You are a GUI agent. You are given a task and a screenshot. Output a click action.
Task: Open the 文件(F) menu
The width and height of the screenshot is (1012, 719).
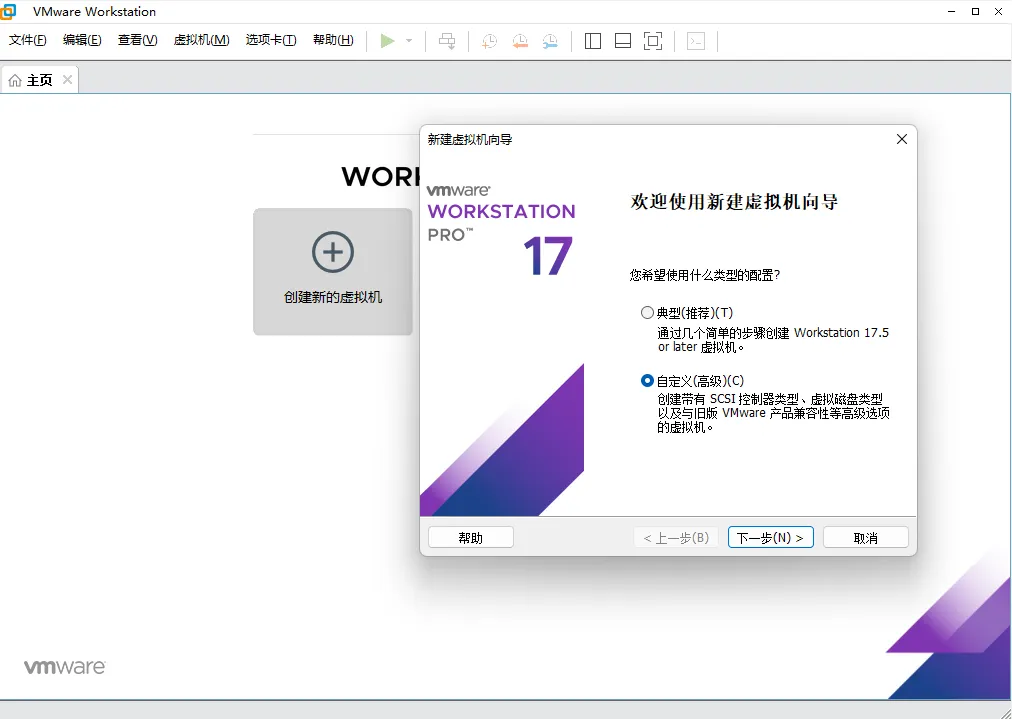(27, 40)
